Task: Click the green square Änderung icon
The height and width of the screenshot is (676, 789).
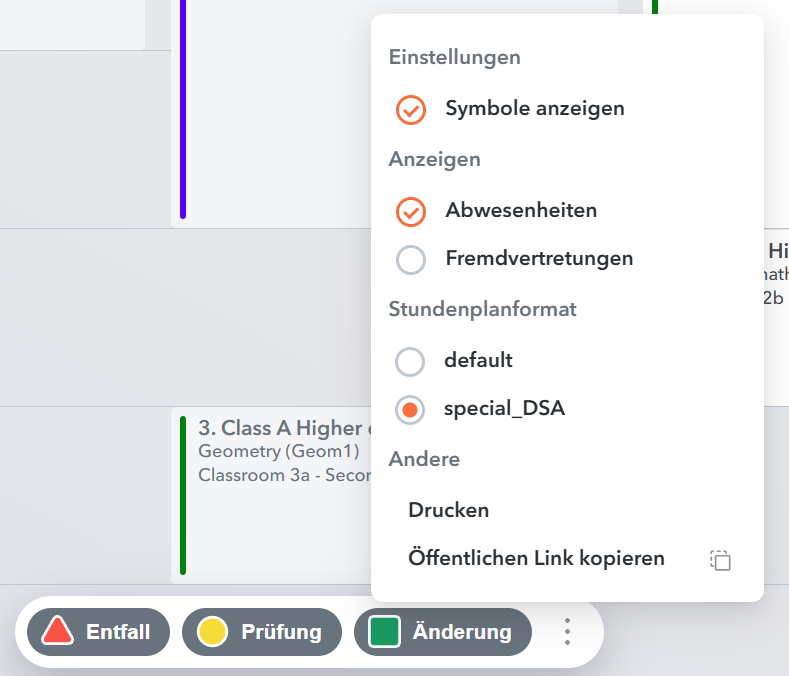Action: (384, 632)
